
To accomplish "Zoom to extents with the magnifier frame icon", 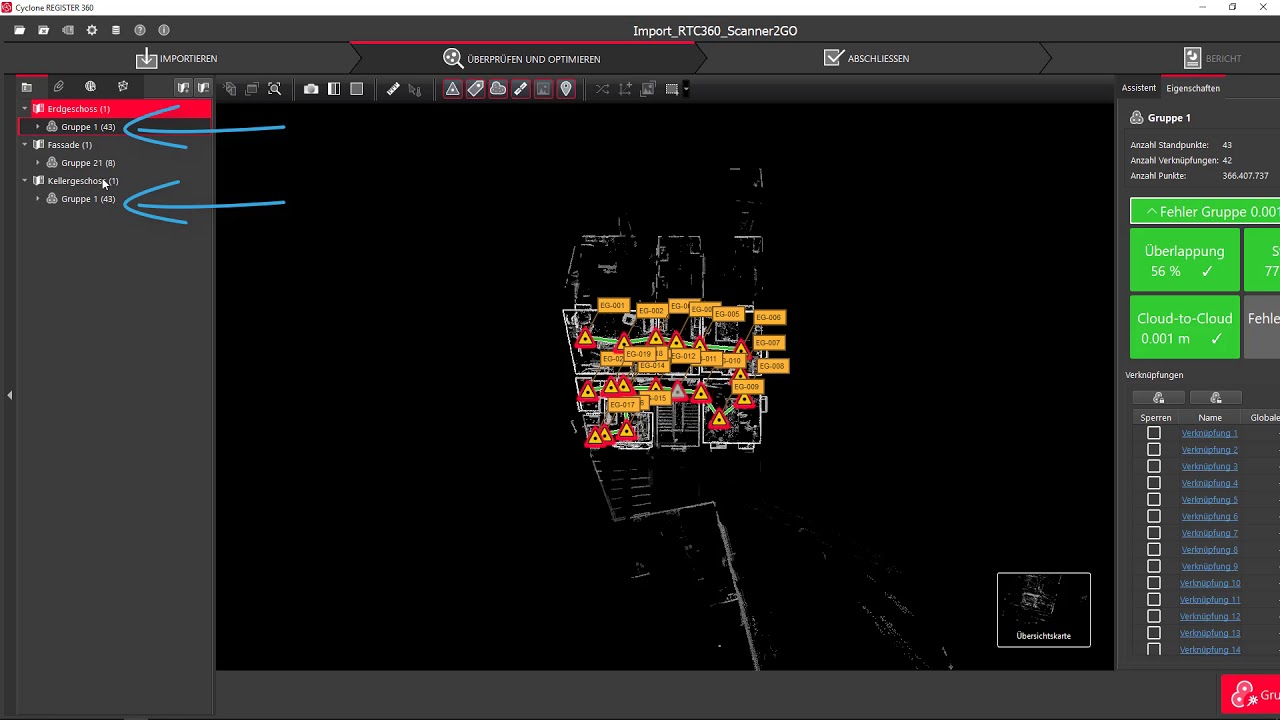I will [275, 89].
